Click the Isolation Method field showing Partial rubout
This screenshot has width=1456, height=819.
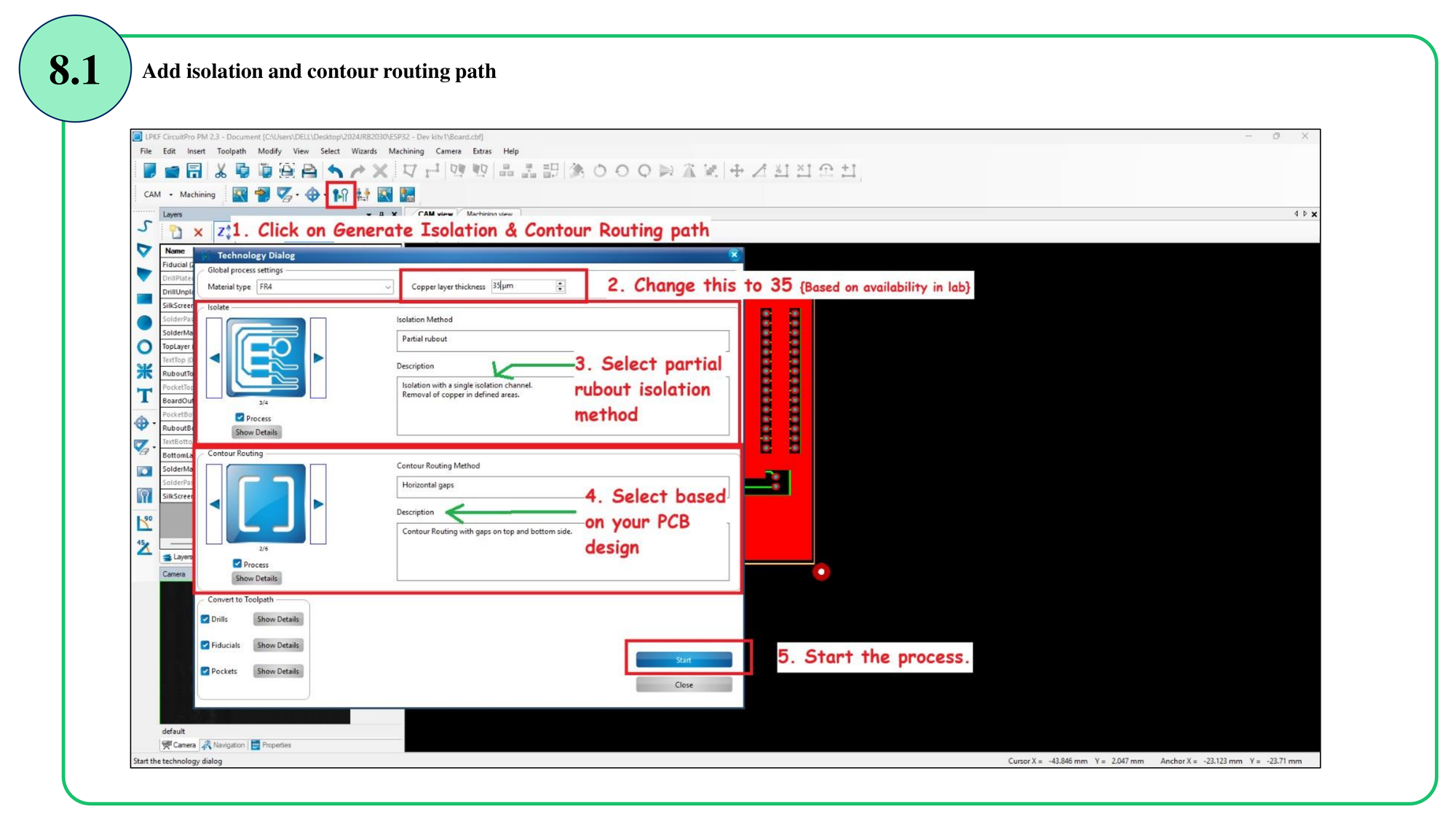(562, 340)
